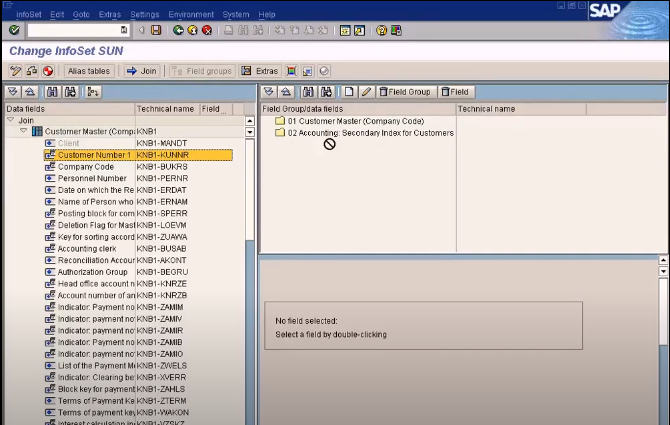The width and height of the screenshot is (670, 425).
Task: Click the Field Group/data fields column header
Action: (x=358, y=109)
